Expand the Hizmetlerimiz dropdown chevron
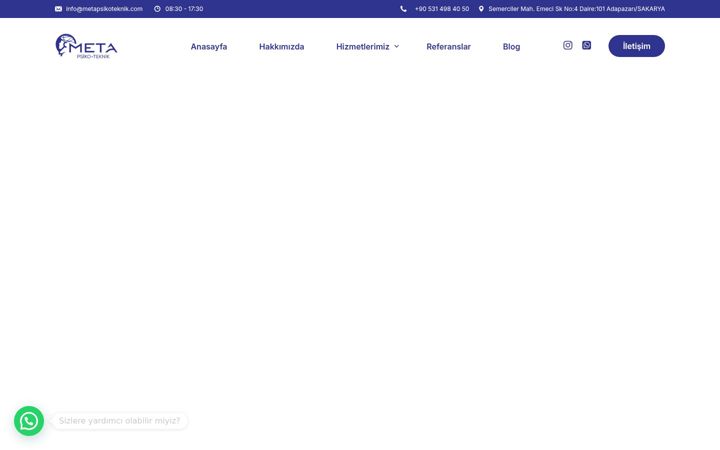The height and width of the screenshot is (450, 720). point(396,46)
